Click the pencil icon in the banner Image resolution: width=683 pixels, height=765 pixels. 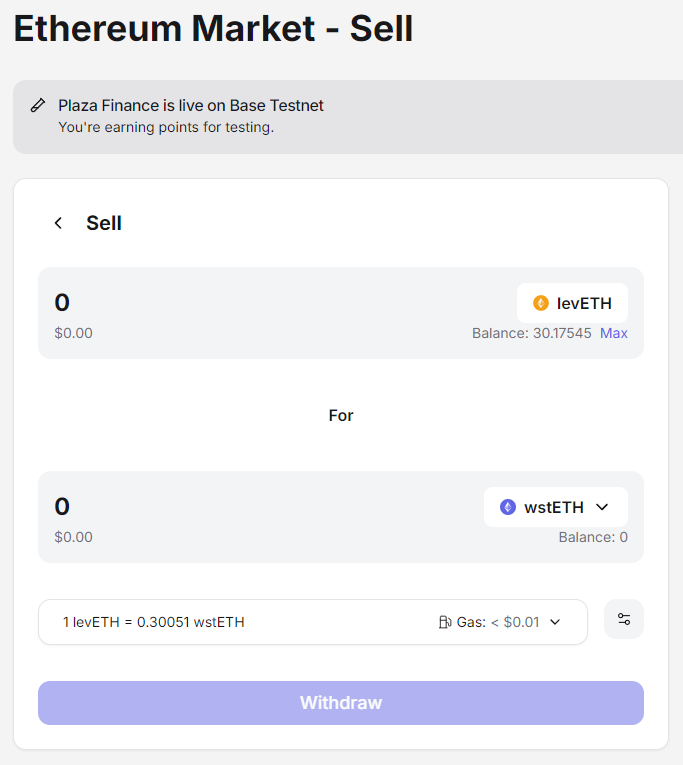point(38,105)
